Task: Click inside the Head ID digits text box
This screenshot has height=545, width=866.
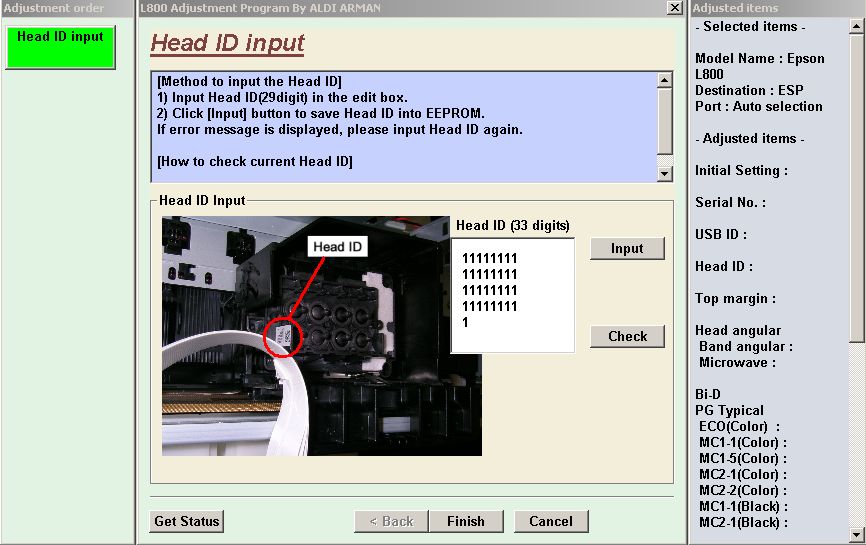Action: click(x=512, y=295)
